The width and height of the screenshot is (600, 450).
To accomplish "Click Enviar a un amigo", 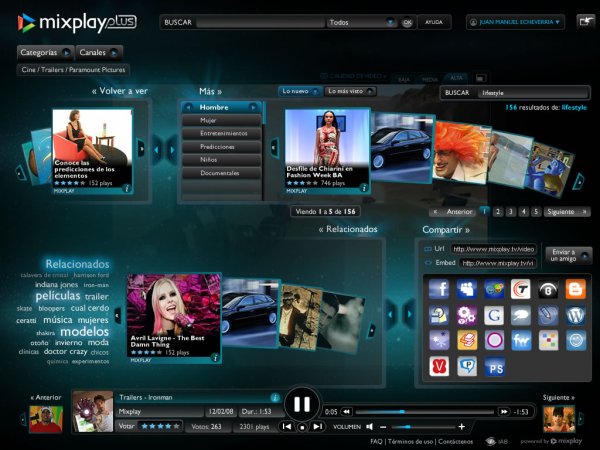I will point(568,256).
